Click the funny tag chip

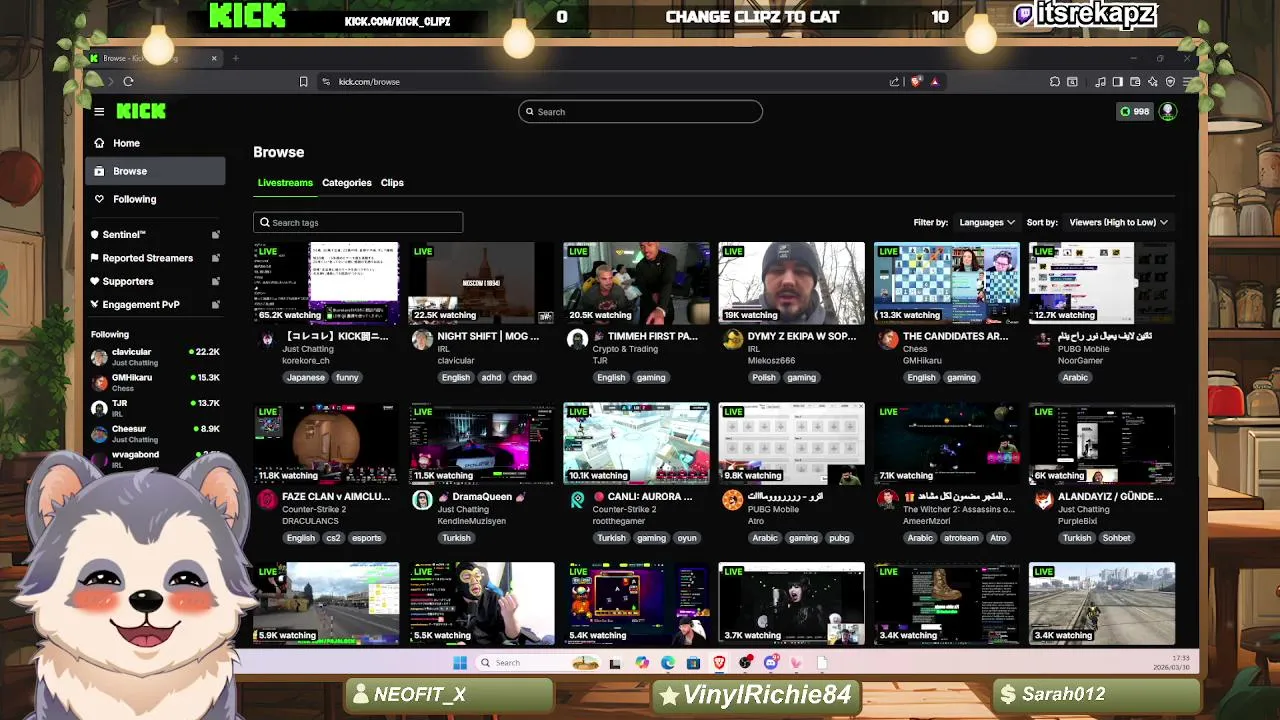point(347,378)
